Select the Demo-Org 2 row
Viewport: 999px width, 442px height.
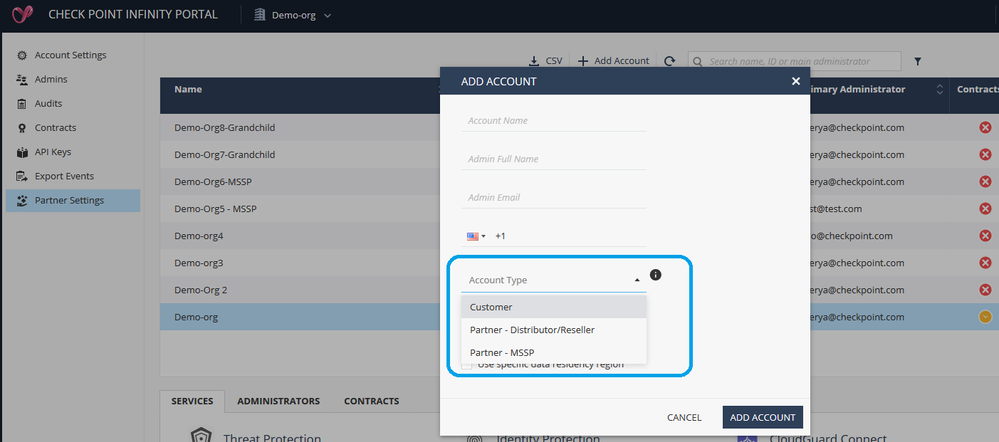300,290
